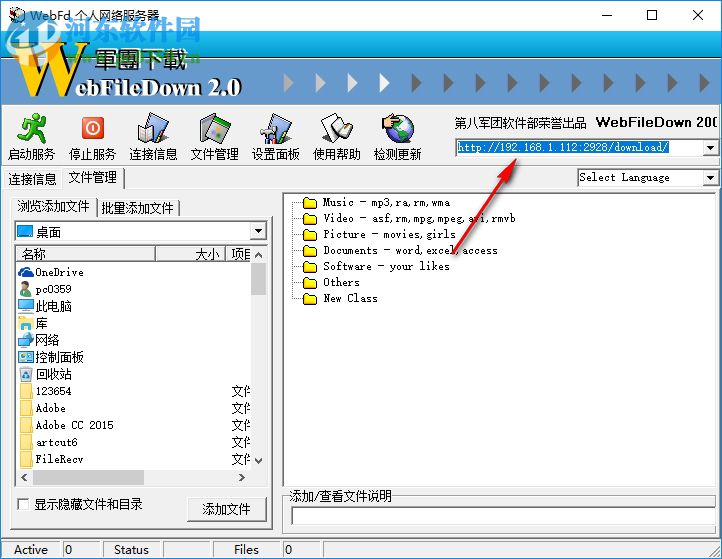Image resolution: width=722 pixels, height=559 pixels.
Task: Click the 此电脑 computer icon
Action: click(26, 306)
